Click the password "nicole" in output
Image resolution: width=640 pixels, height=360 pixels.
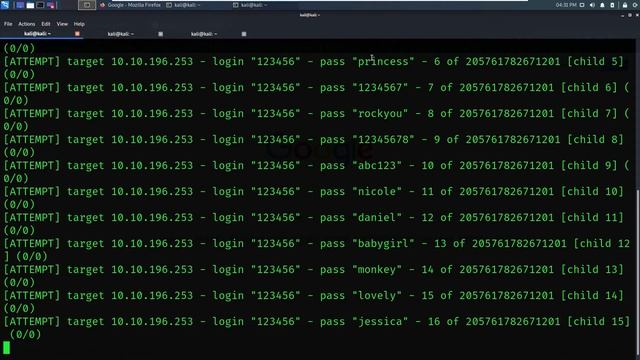point(377,191)
